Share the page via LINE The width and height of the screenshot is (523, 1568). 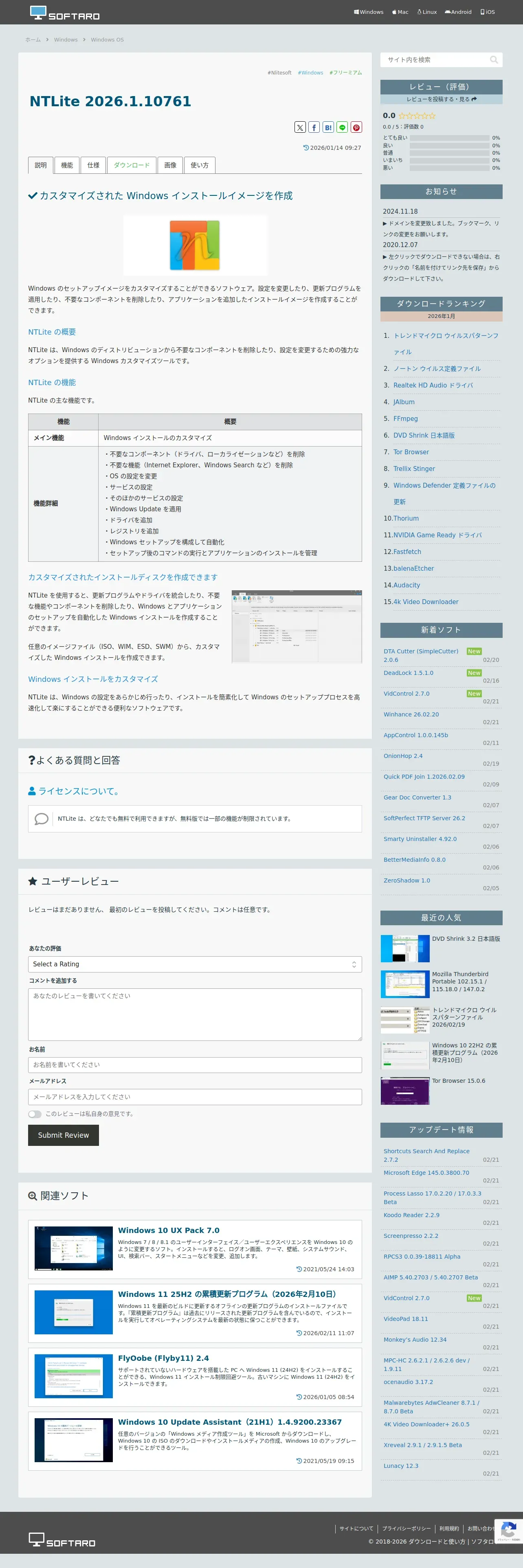point(342,127)
